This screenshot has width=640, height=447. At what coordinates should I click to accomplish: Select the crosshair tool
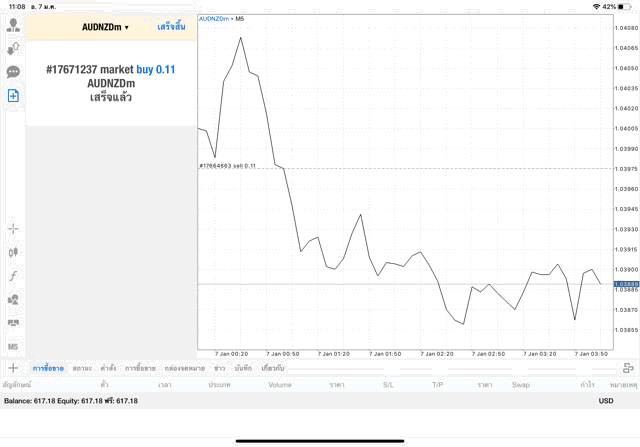(13, 228)
